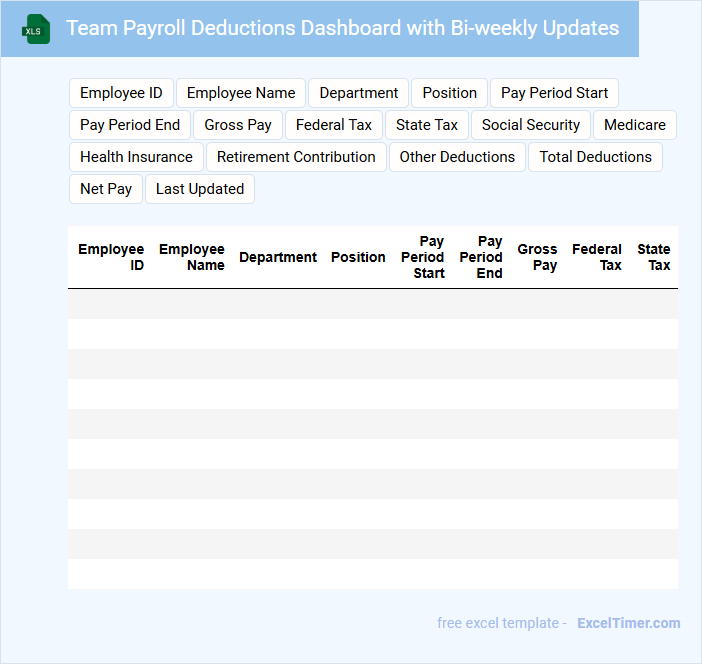Select the Gross Pay tag
Screen dimensions: 702x664
[238, 125]
